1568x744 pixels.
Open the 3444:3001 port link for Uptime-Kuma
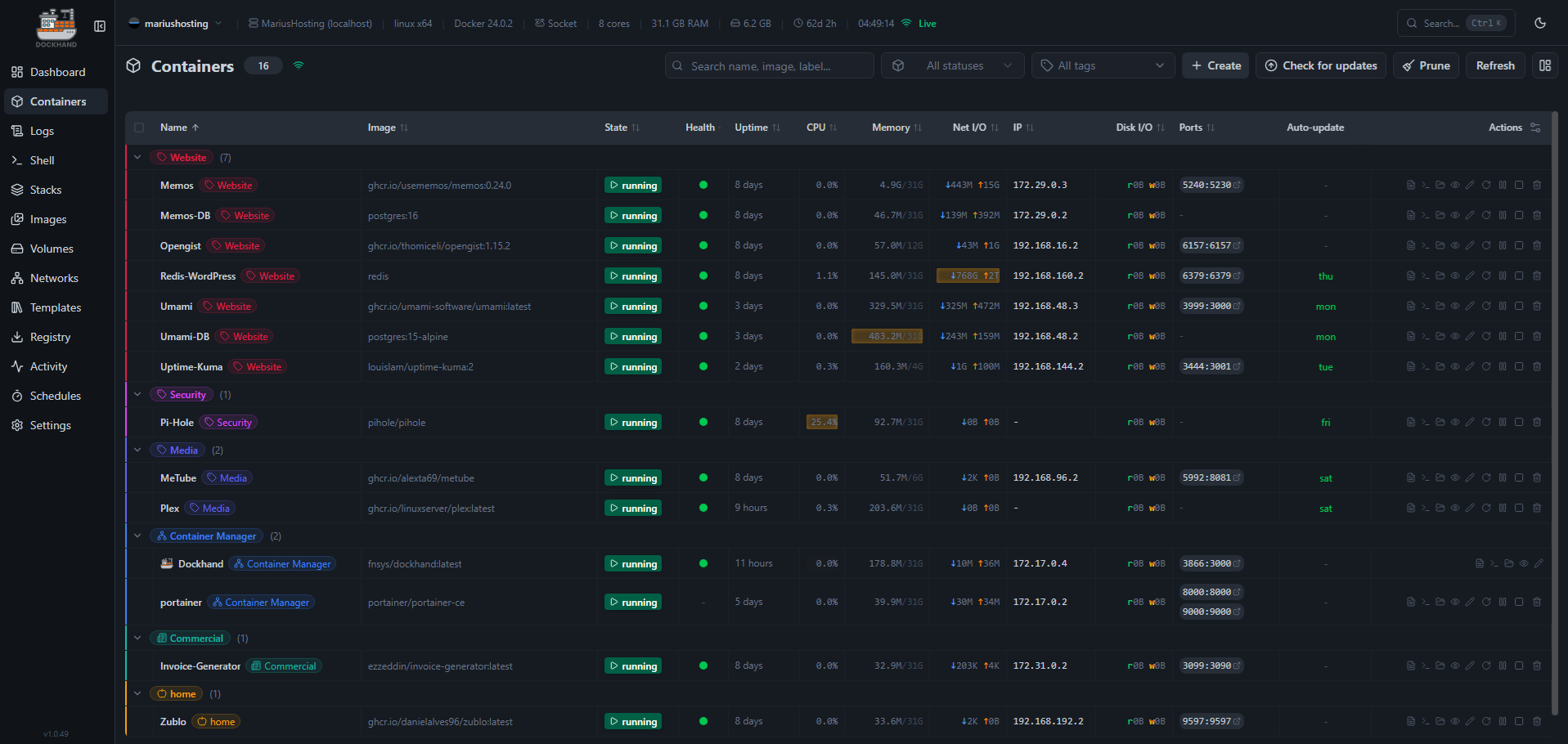click(1211, 367)
